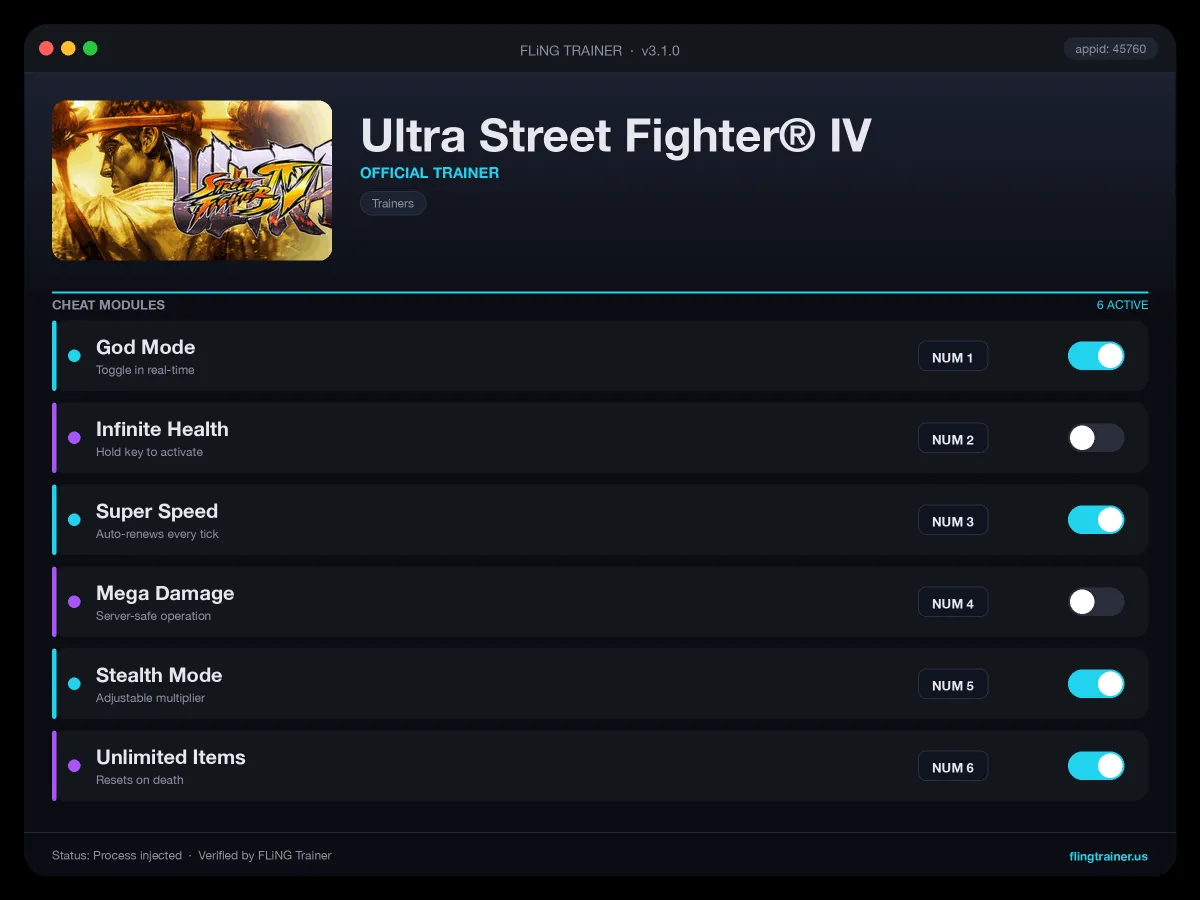
Task: Switch off Unlimited Items
Action: tap(1096, 766)
